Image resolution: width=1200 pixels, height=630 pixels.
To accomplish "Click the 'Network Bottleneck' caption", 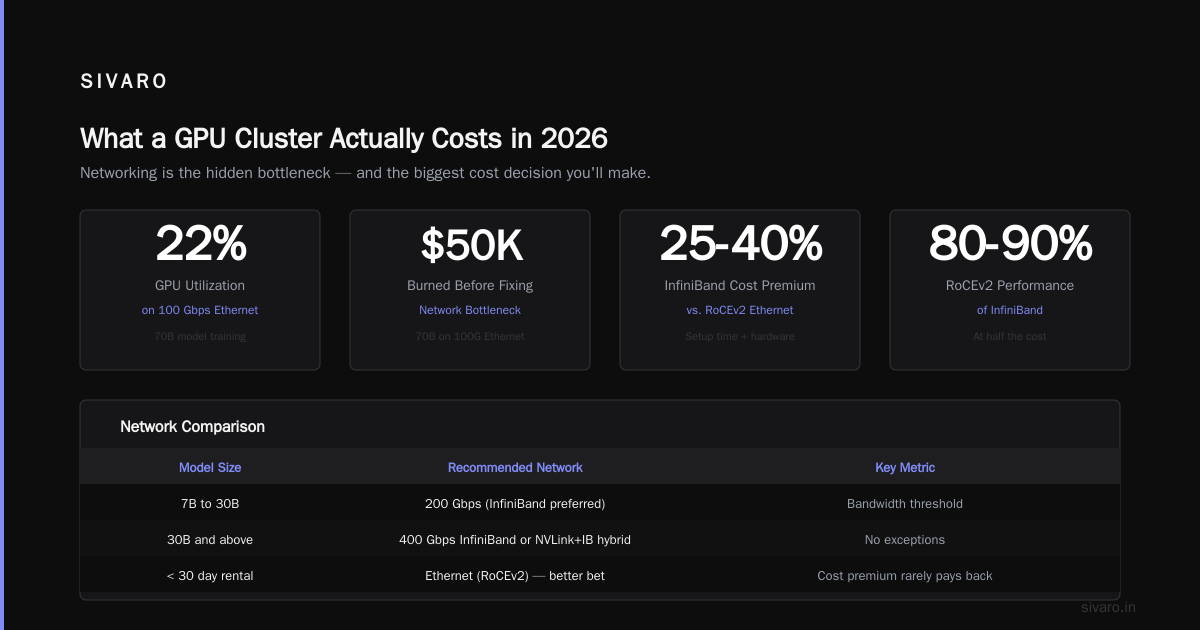I will click(470, 310).
